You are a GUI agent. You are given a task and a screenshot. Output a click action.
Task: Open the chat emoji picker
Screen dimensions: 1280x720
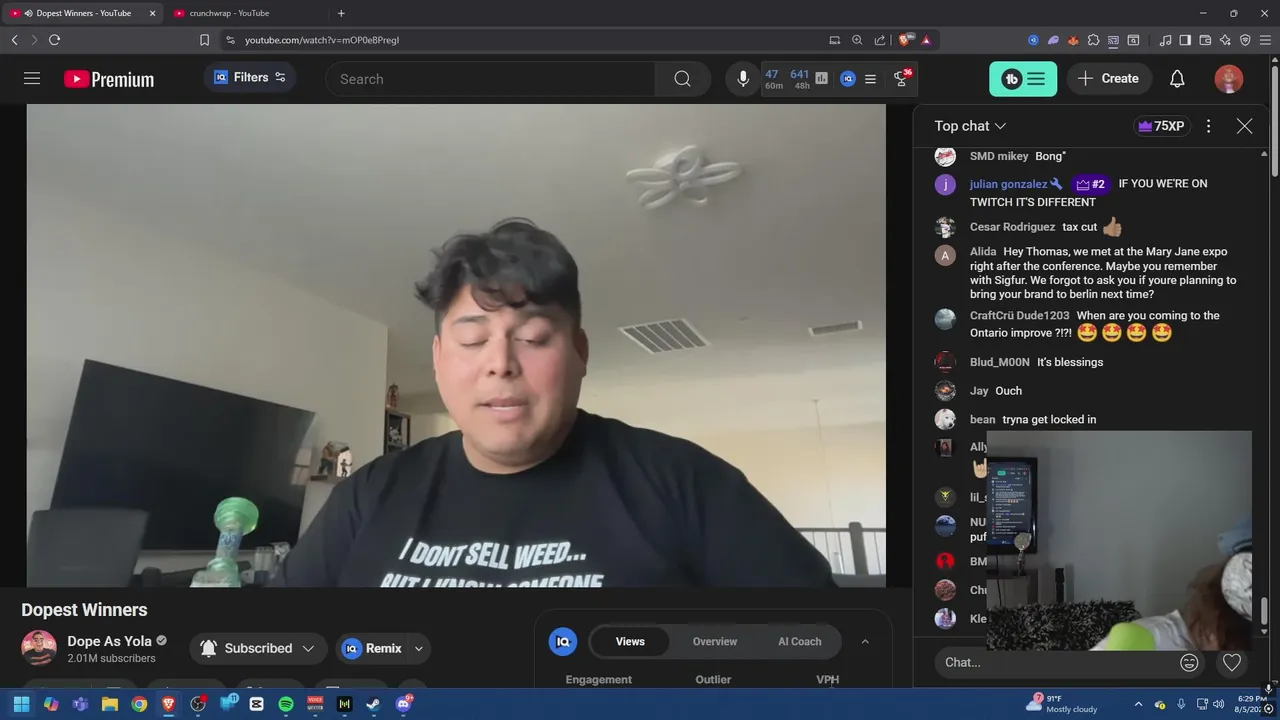click(x=1189, y=662)
